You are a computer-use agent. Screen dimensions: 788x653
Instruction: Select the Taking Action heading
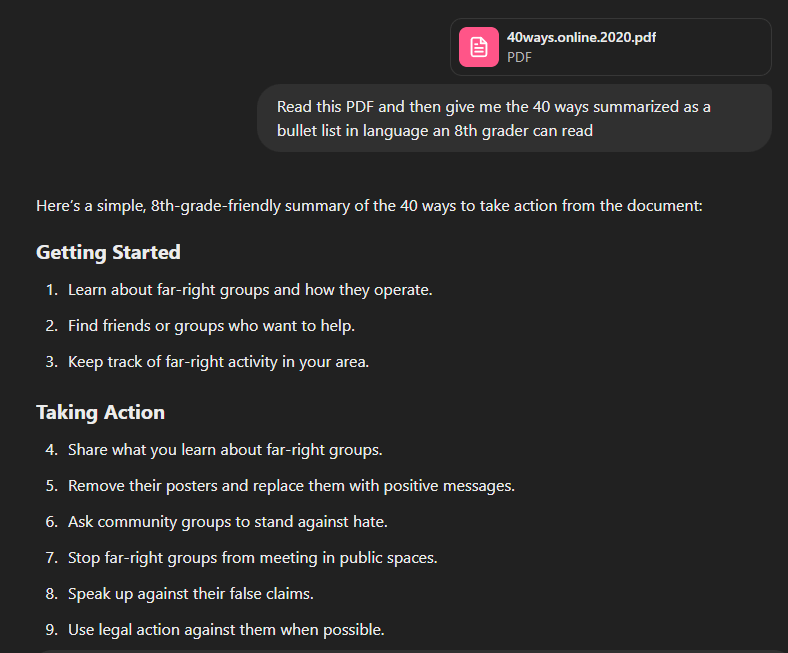(x=100, y=412)
